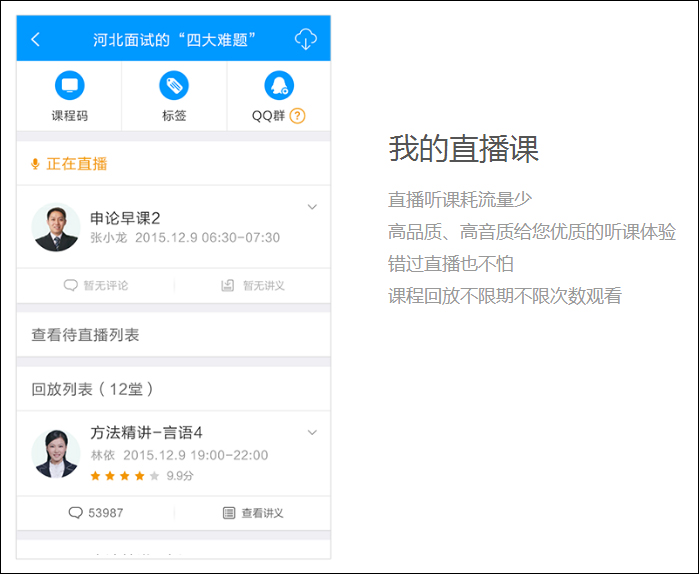Tap the back arrow in header

[x=36, y=40]
